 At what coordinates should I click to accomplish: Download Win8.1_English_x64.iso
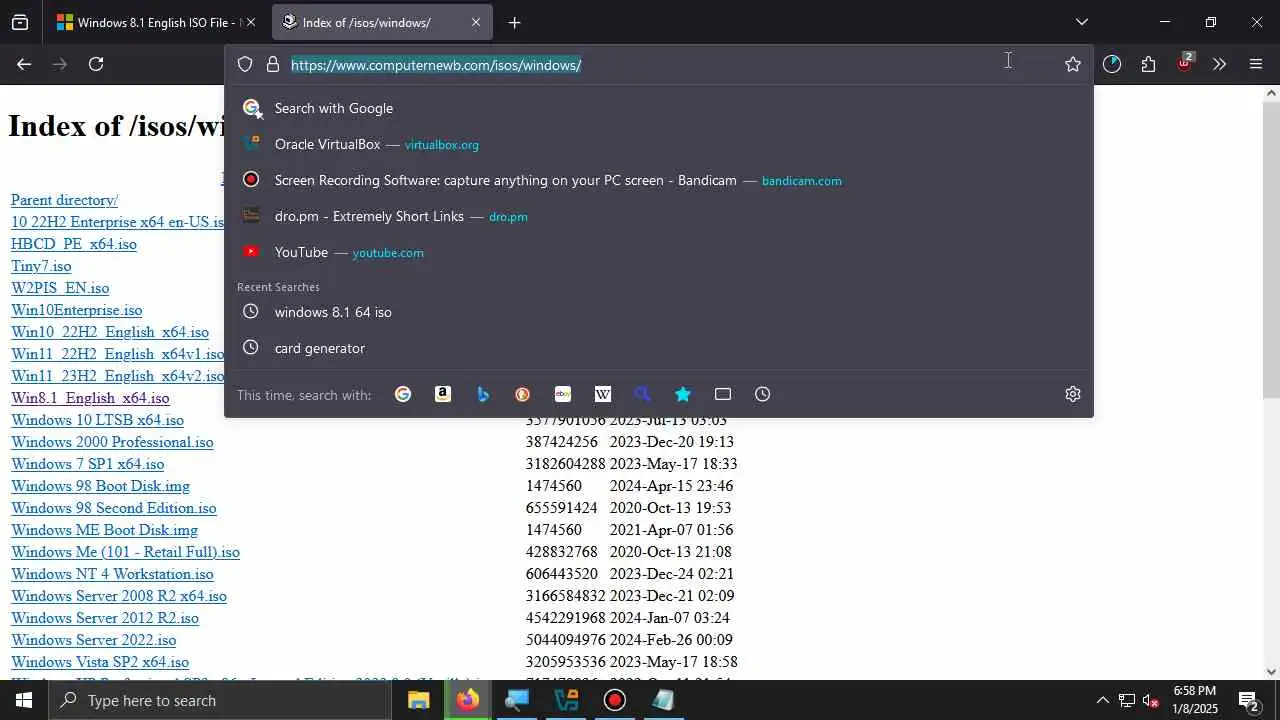coord(90,398)
